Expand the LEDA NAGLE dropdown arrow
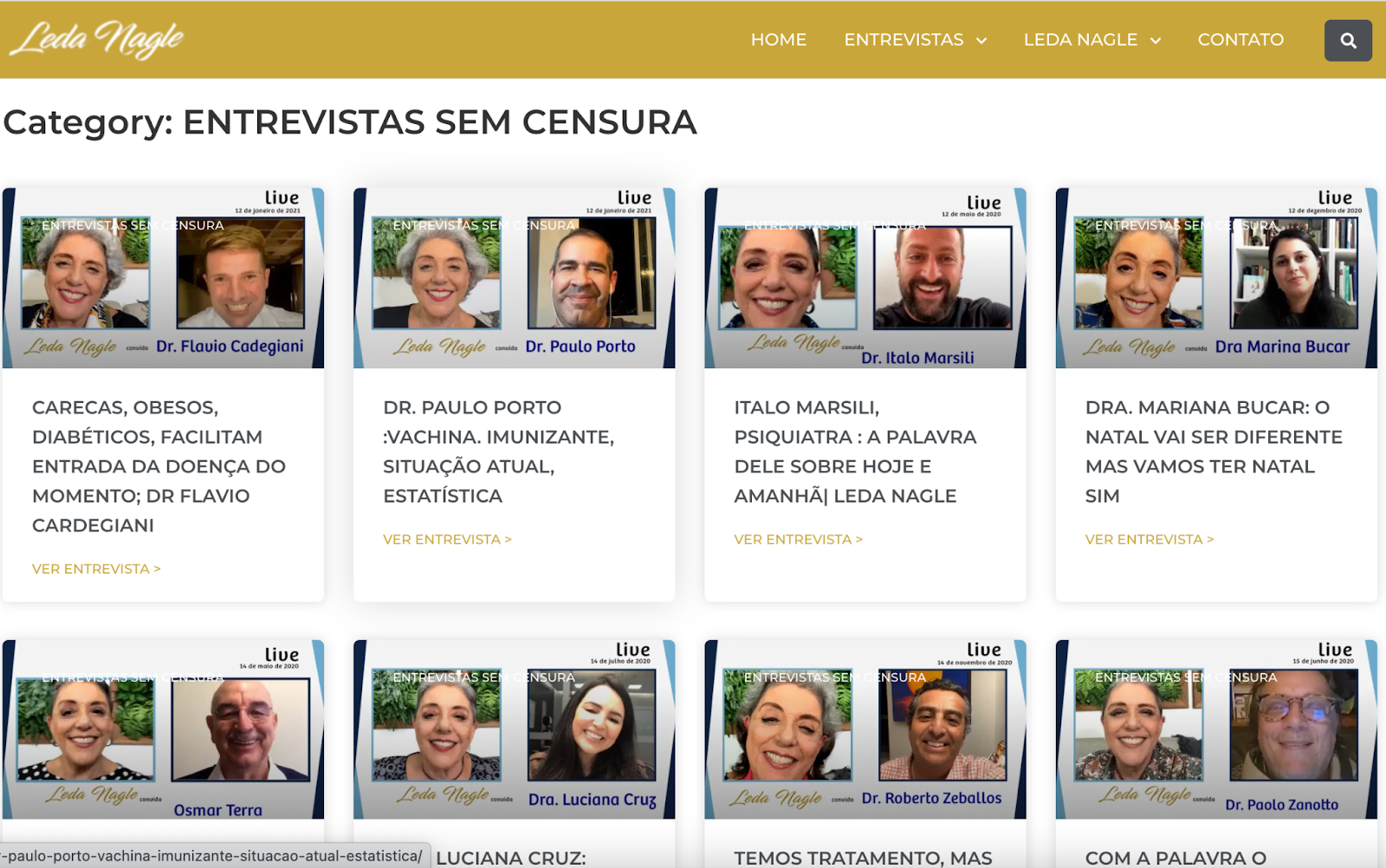 coord(1156,41)
